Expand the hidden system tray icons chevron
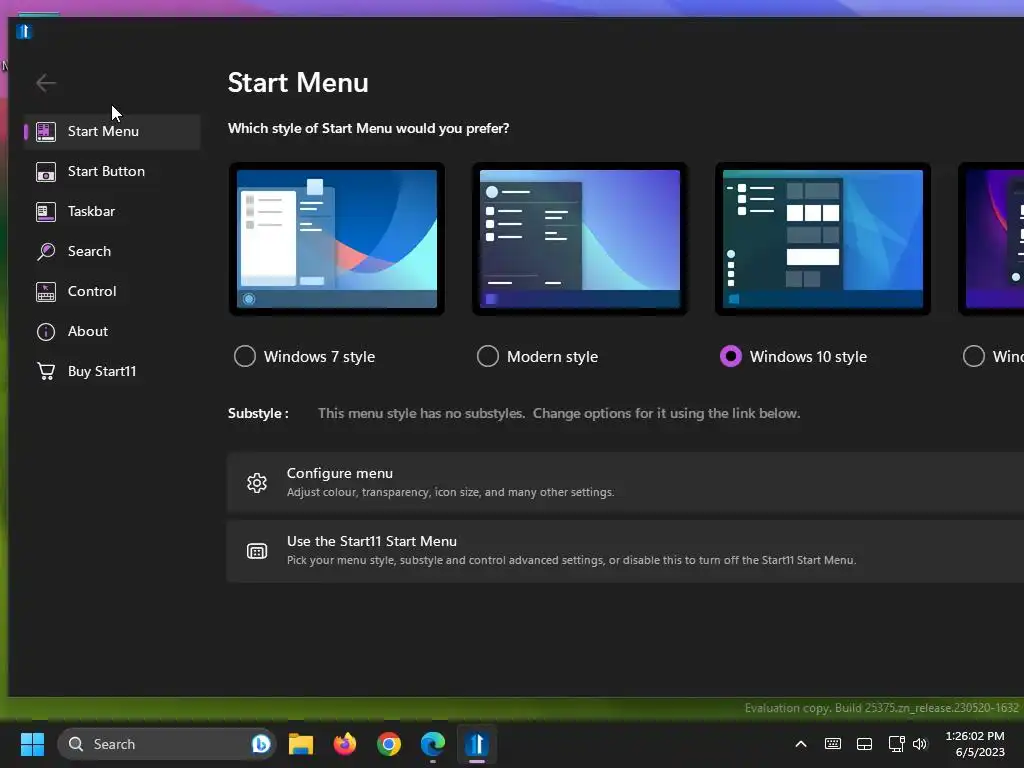Viewport: 1024px width, 768px height. pyautogui.click(x=801, y=744)
